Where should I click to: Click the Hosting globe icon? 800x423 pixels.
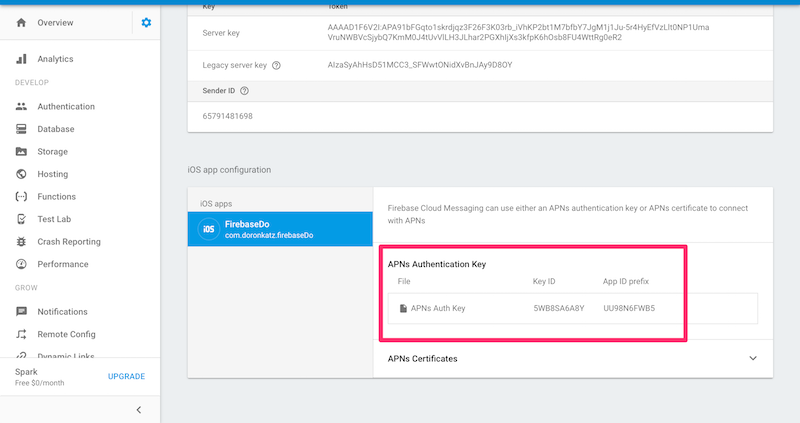[21, 174]
